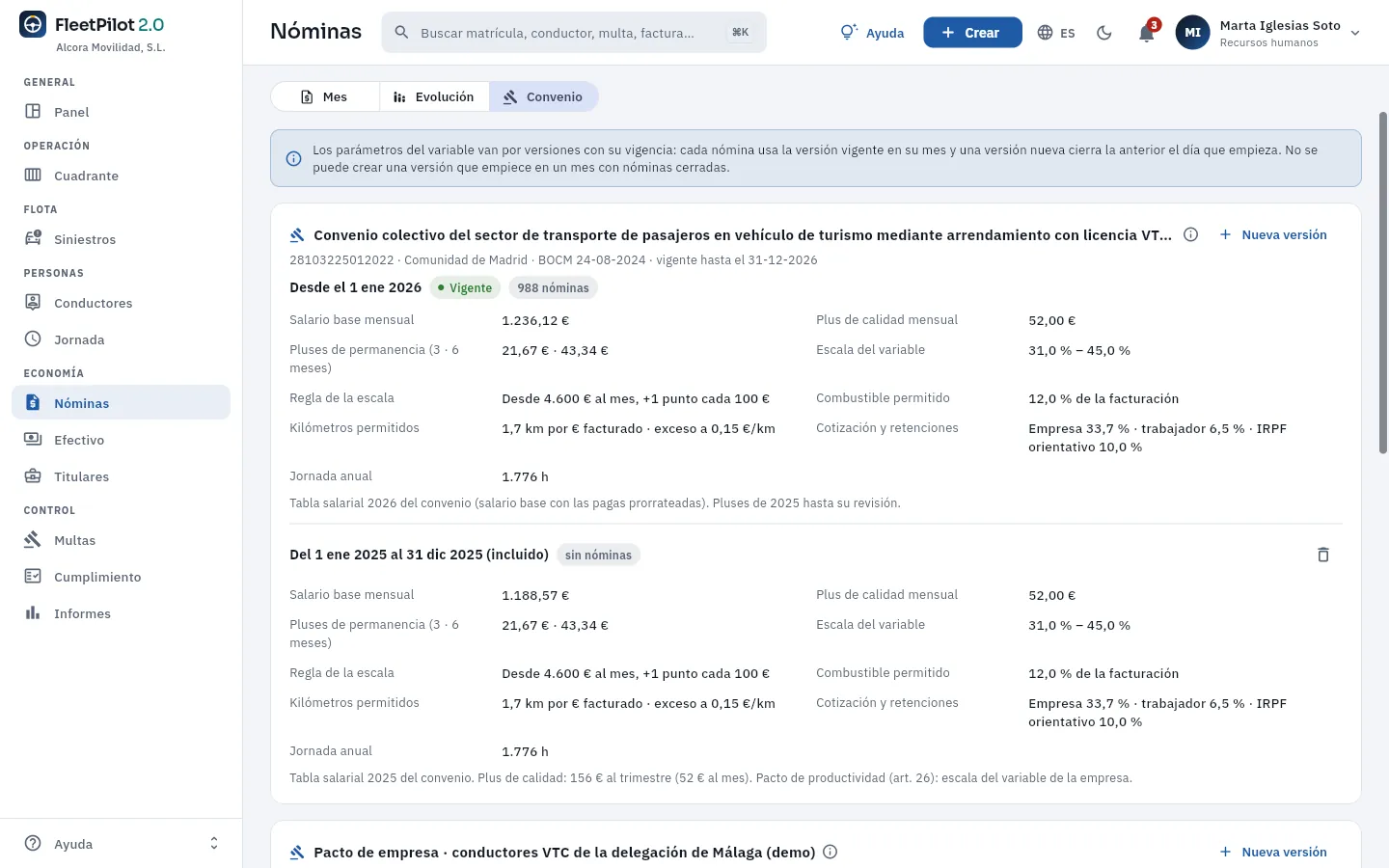Image resolution: width=1389 pixels, height=868 pixels.
Task: Click the info icon in the blue banner
Action: (294, 159)
